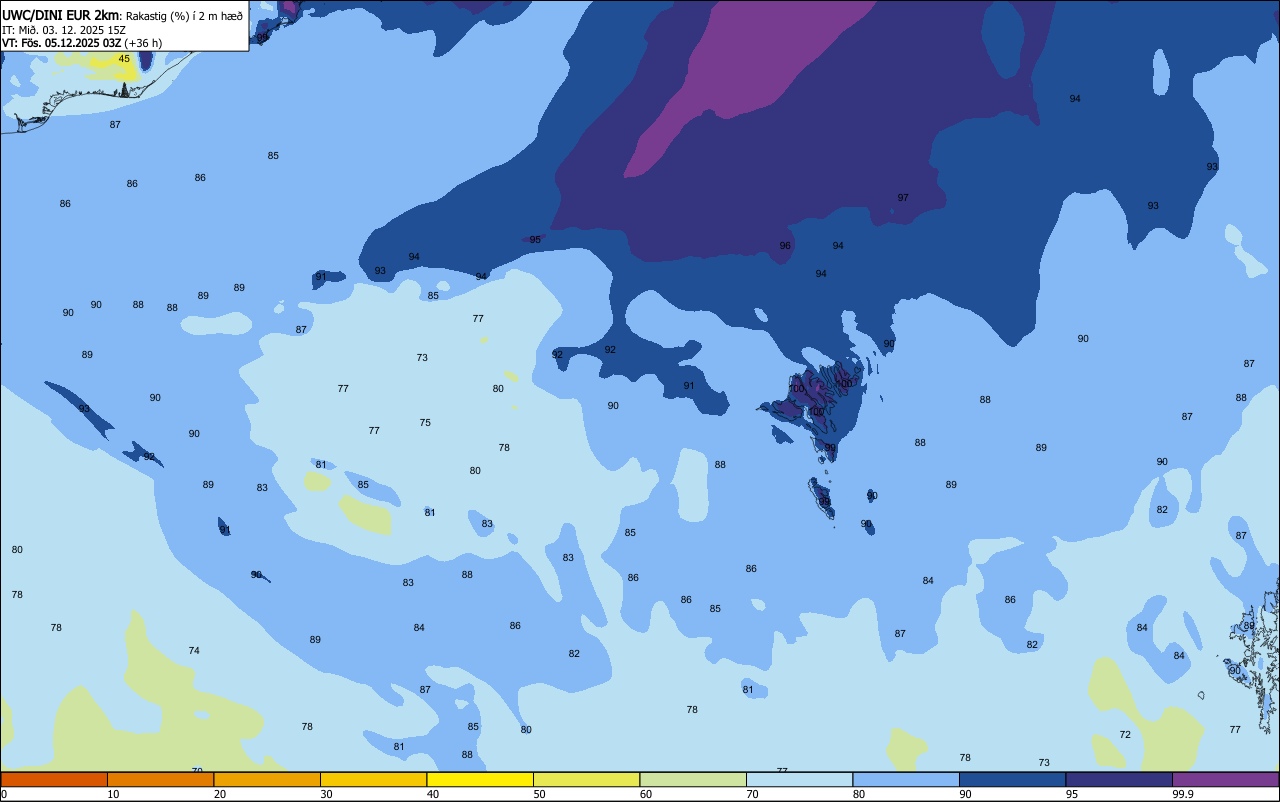Click the "97" humidity value on the map
Image resolution: width=1280 pixels, height=802 pixels.
pyautogui.click(x=903, y=198)
